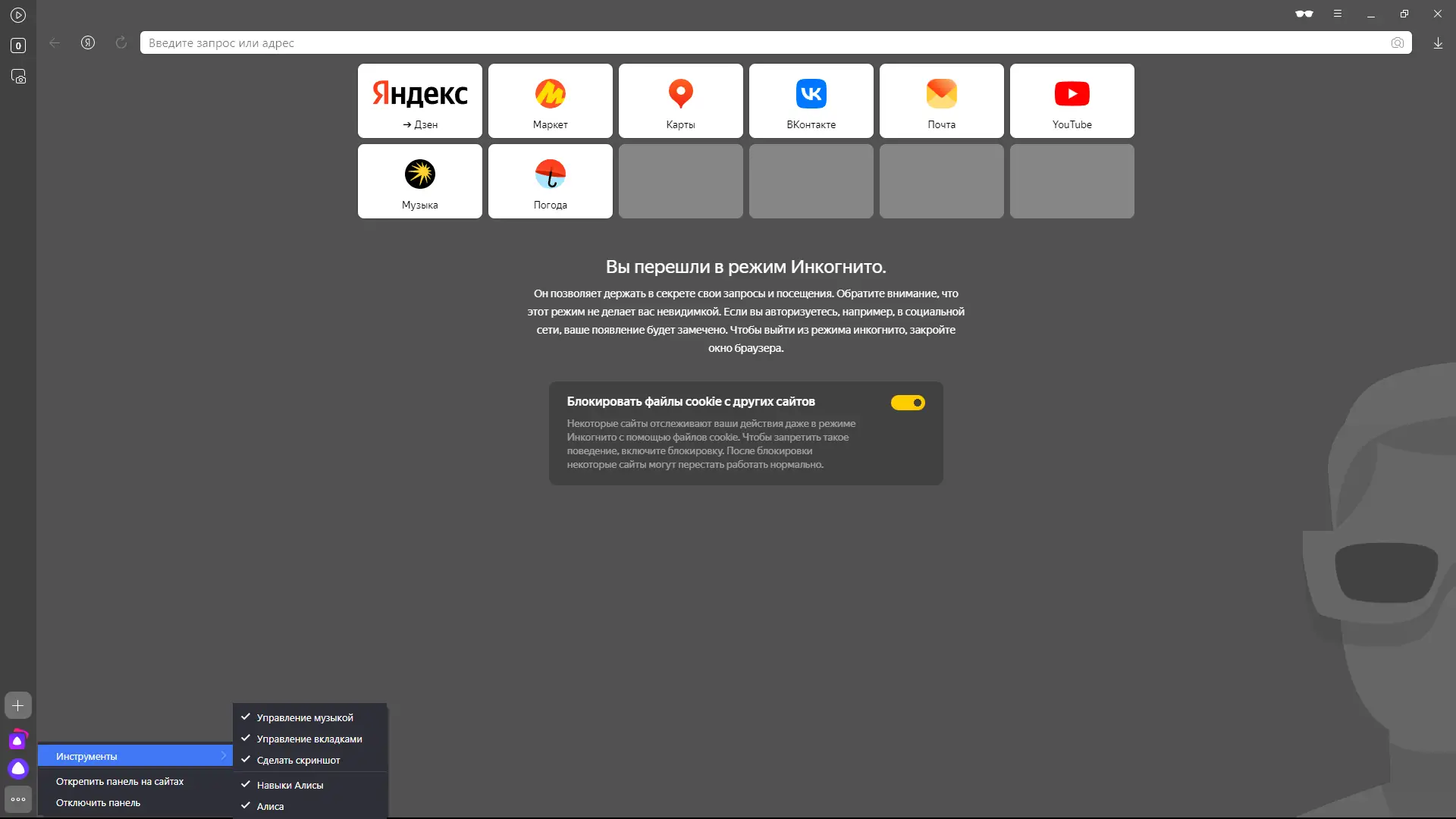Uncheck Навыки Алисы option
This screenshot has width=1456, height=819.
pos(290,785)
